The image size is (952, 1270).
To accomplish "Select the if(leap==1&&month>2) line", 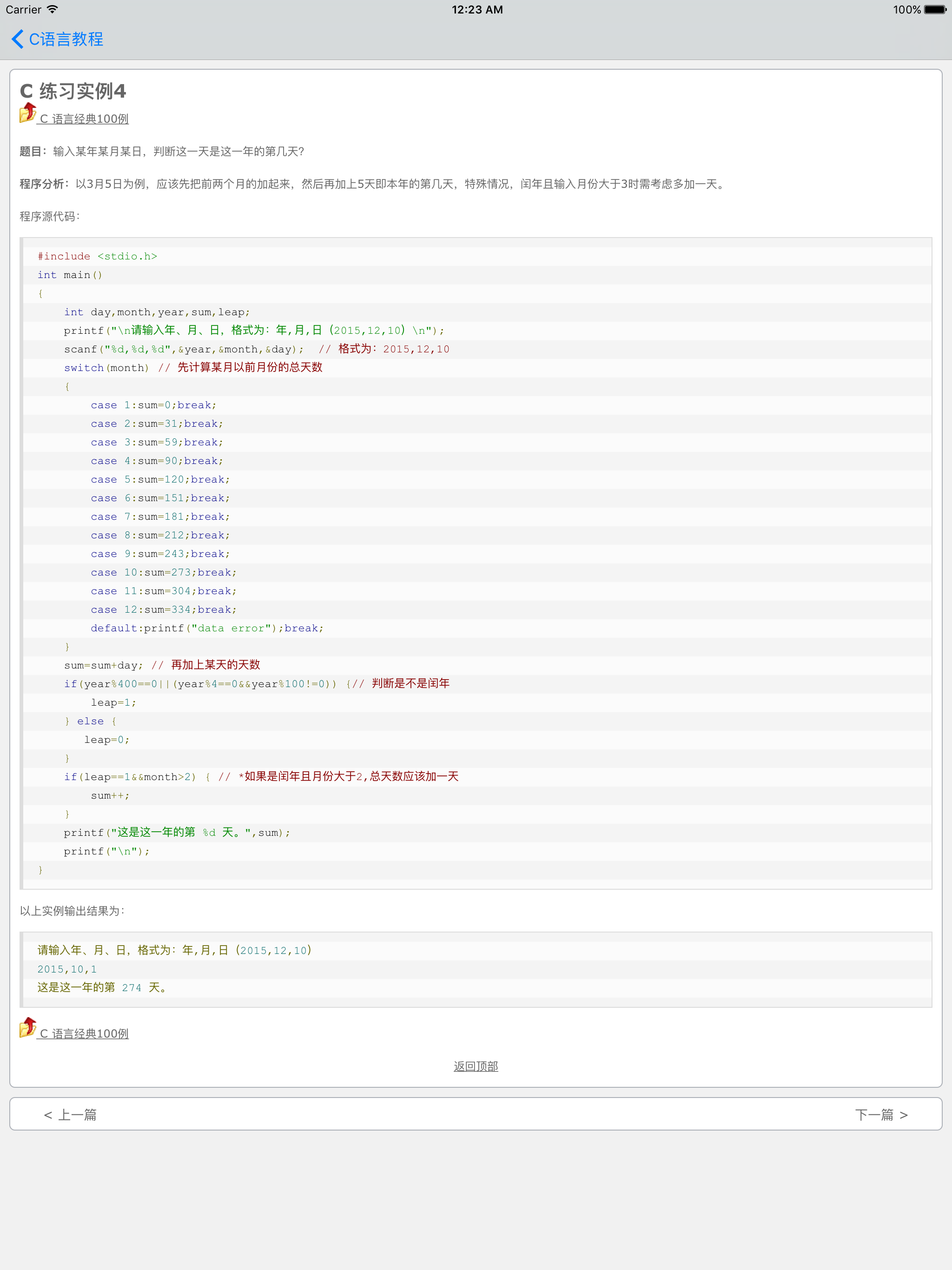I will coord(261,777).
